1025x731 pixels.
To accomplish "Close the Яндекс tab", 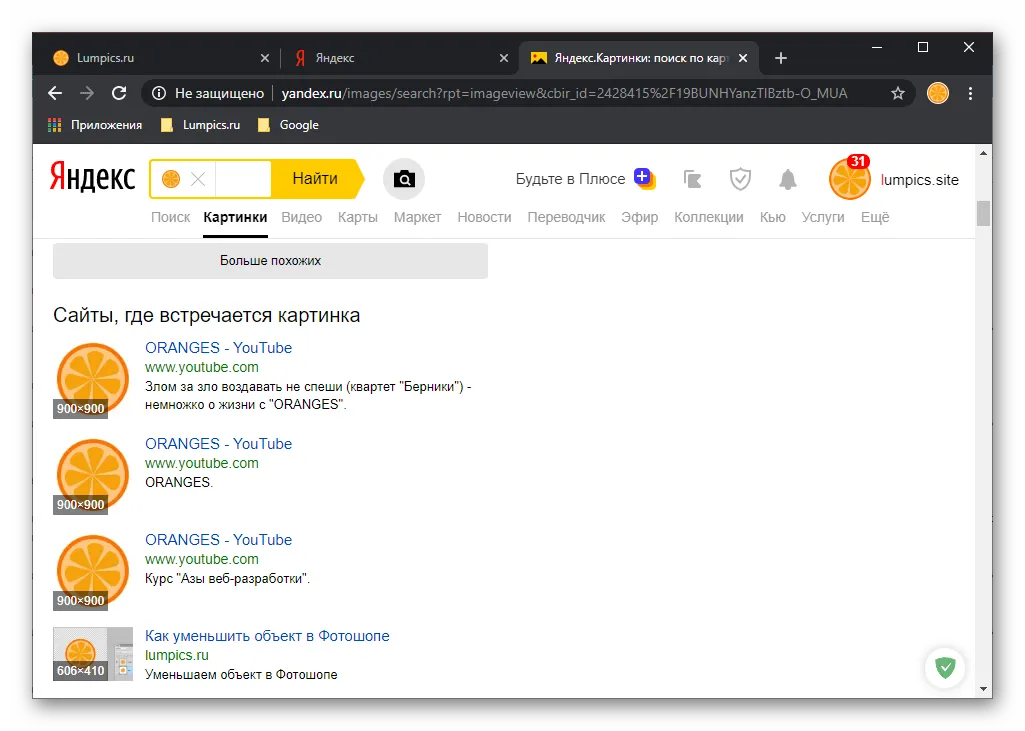I will [504, 58].
